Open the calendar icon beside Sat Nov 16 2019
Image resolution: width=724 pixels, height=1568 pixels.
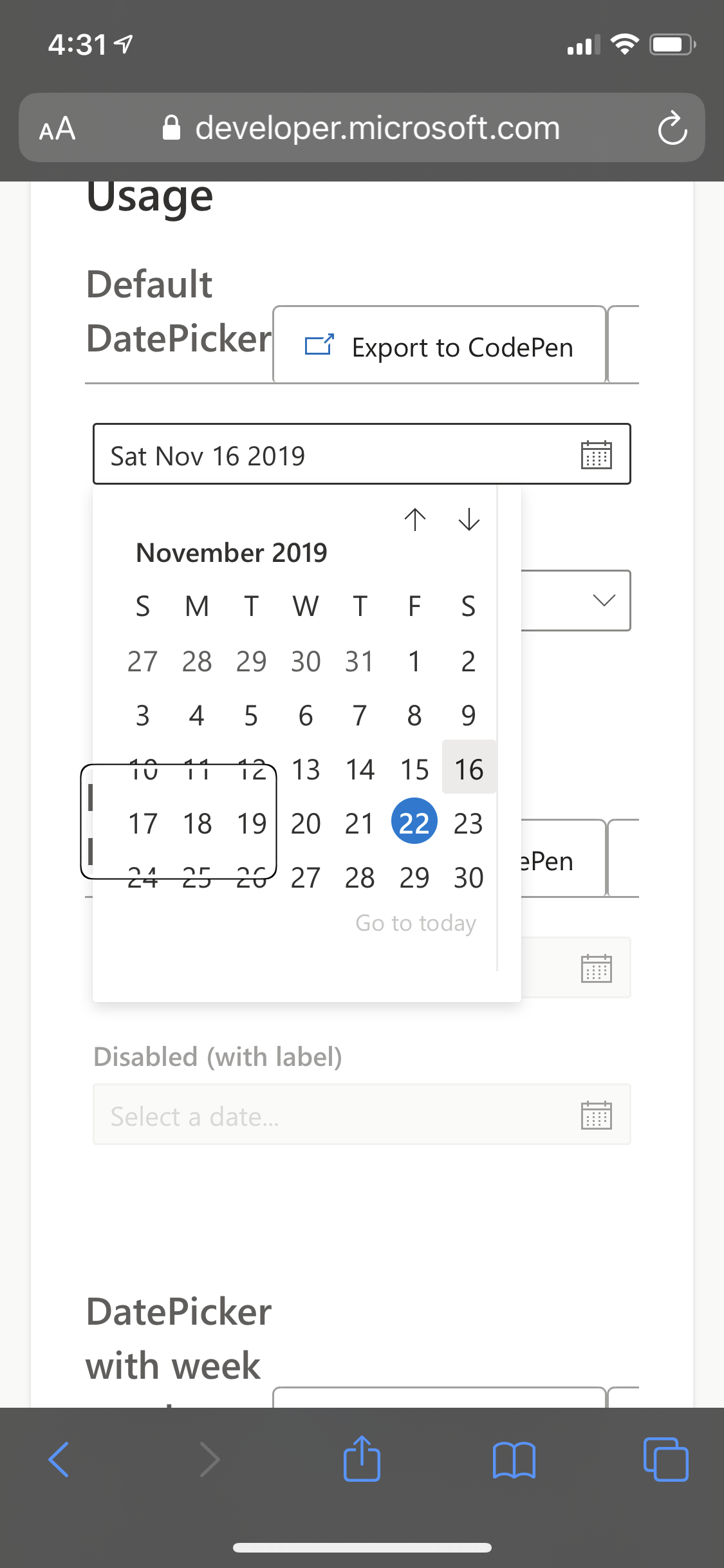[597, 454]
